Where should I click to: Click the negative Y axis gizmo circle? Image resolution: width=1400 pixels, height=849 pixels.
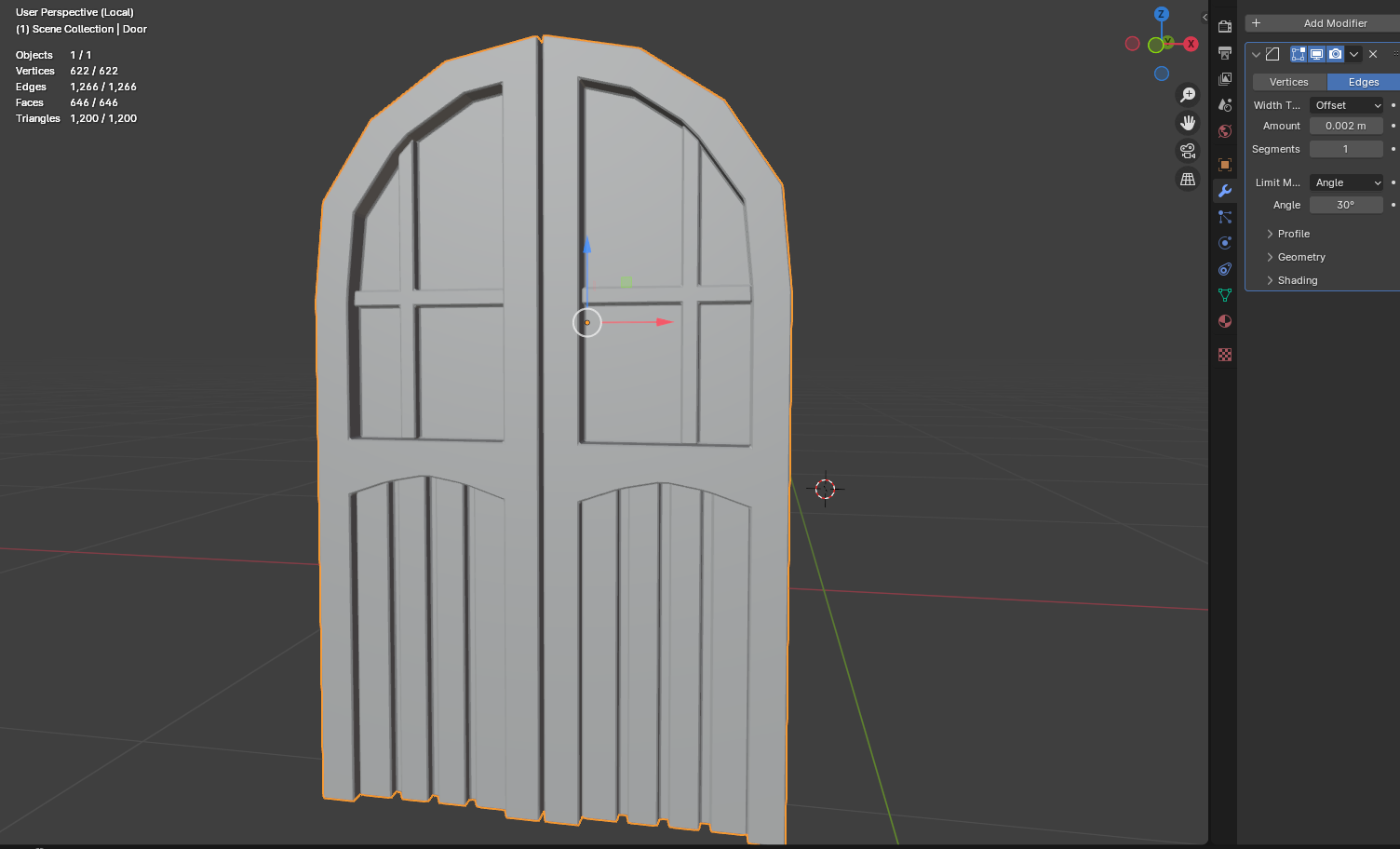(x=1155, y=45)
